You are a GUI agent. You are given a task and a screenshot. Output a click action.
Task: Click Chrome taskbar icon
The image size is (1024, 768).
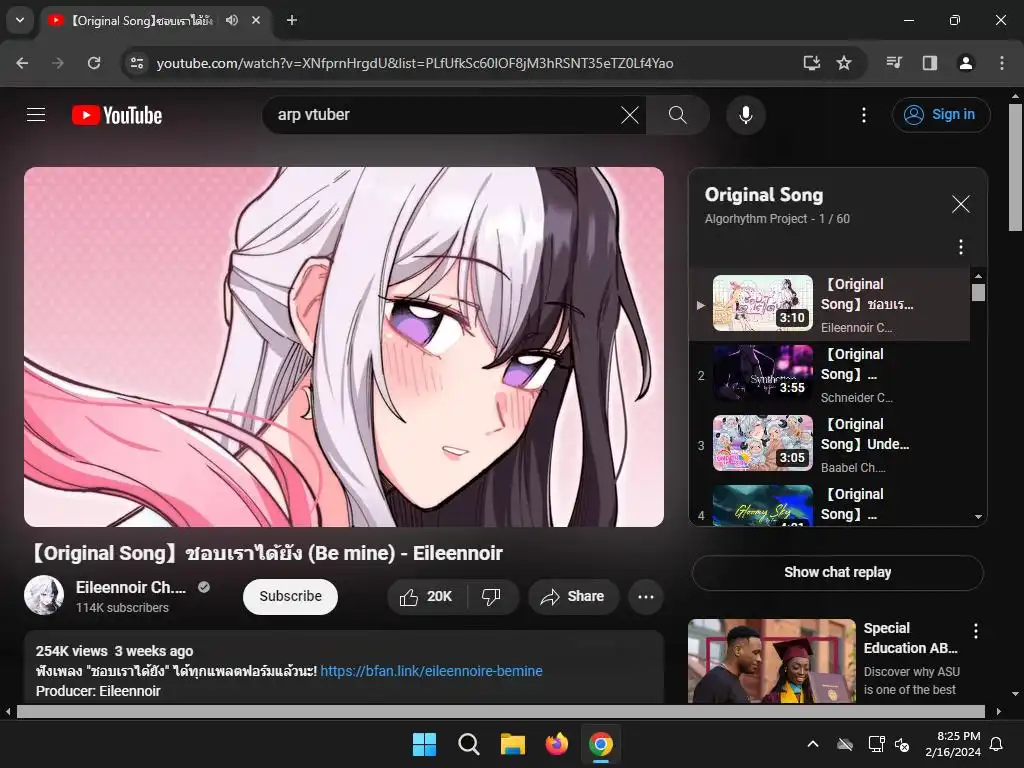(x=601, y=744)
